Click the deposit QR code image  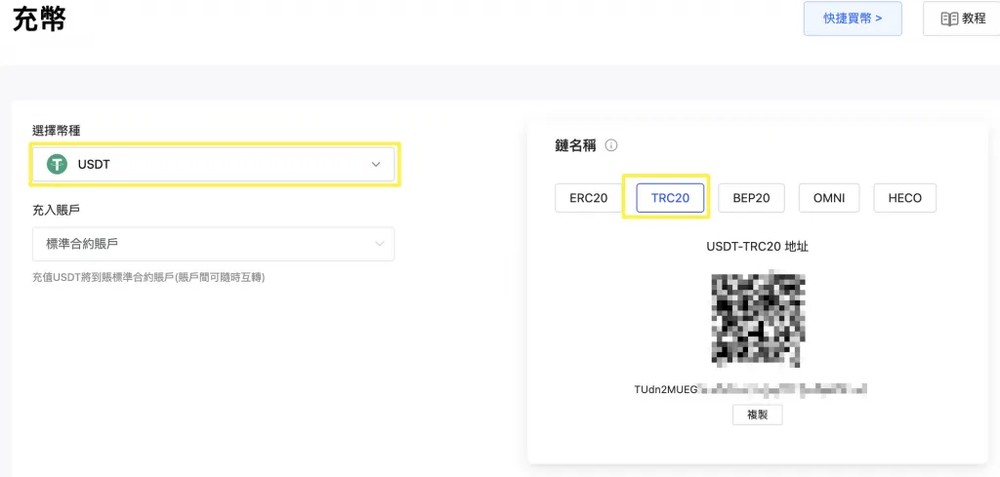[x=758, y=318]
